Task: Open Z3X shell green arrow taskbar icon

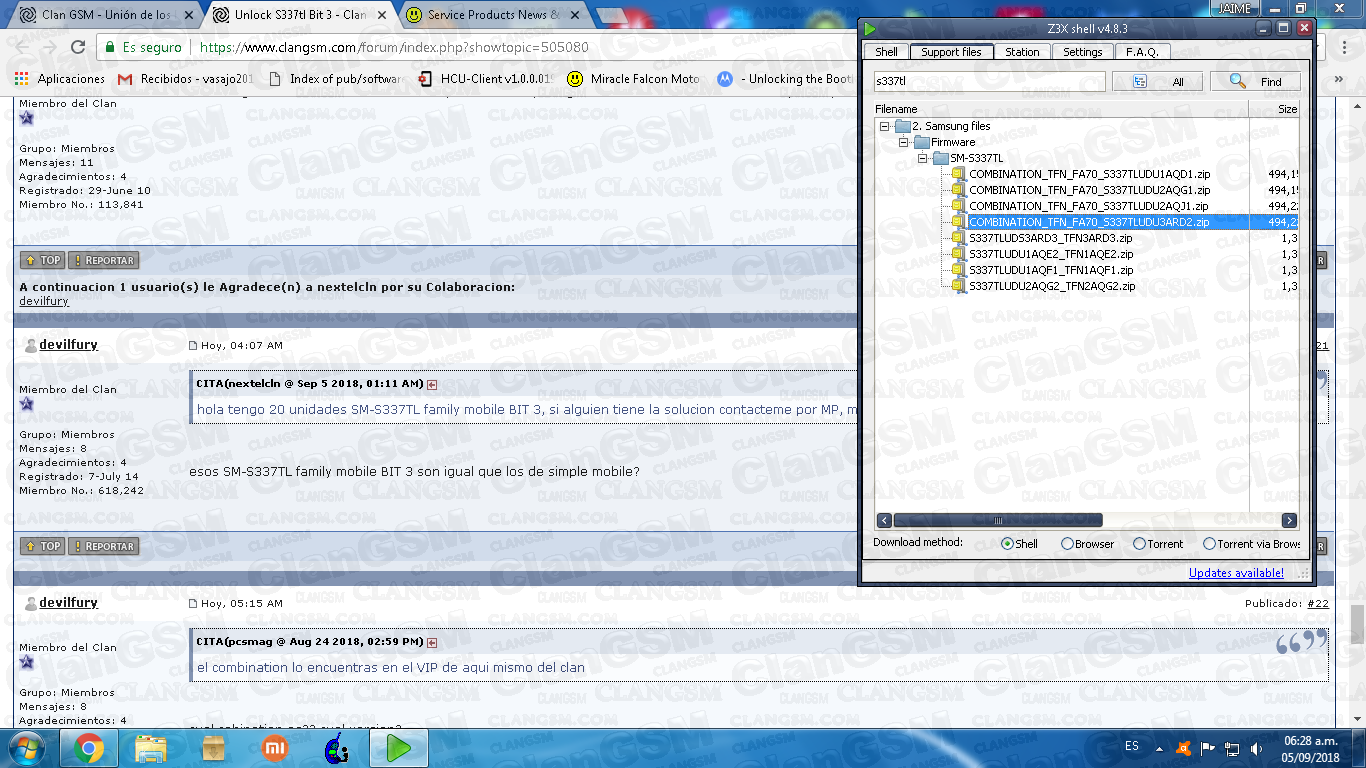Action: coord(399,748)
